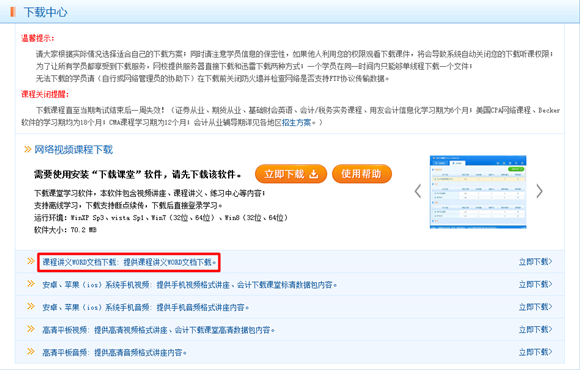The height and width of the screenshot is (370, 580).
Task: Click the 下载中心 page title
Action: [x=45, y=12]
